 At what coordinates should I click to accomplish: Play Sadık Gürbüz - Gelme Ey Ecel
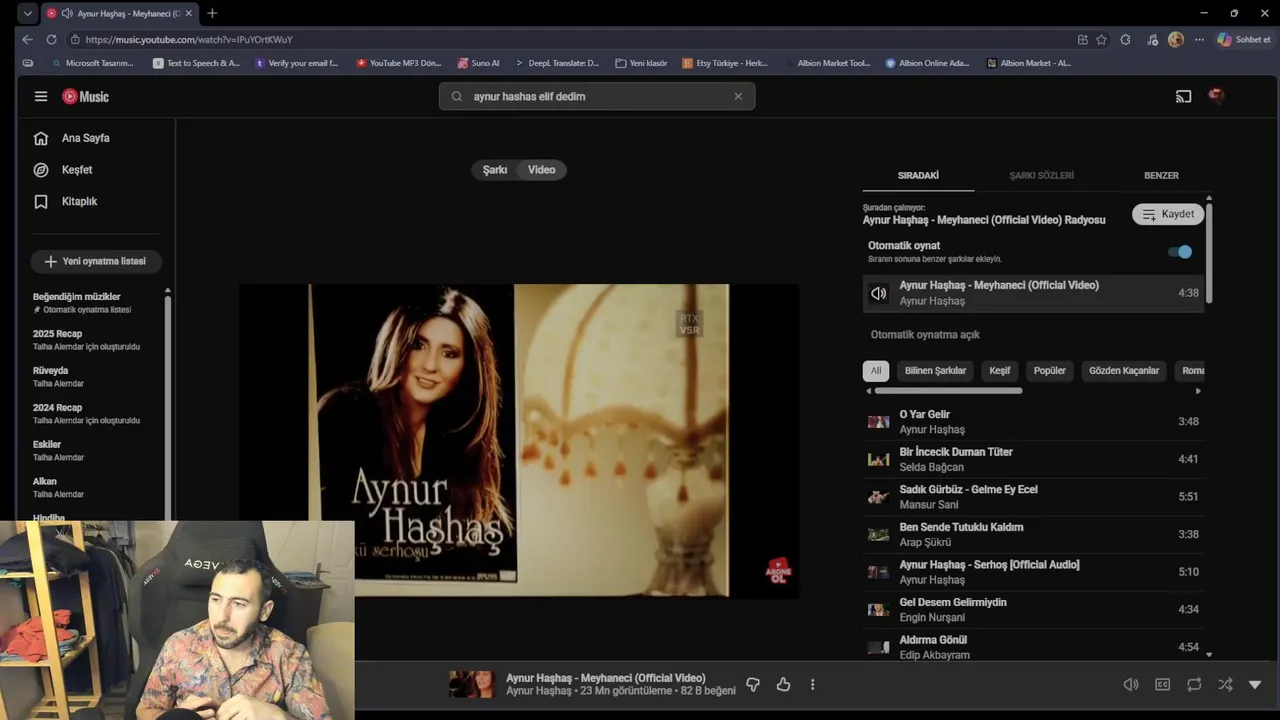coord(1033,496)
